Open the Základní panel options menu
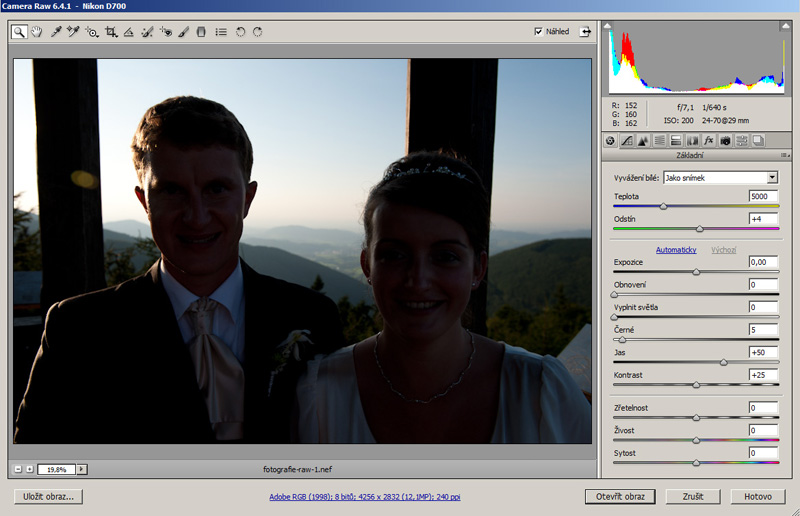This screenshot has width=800, height=516. tap(784, 156)
